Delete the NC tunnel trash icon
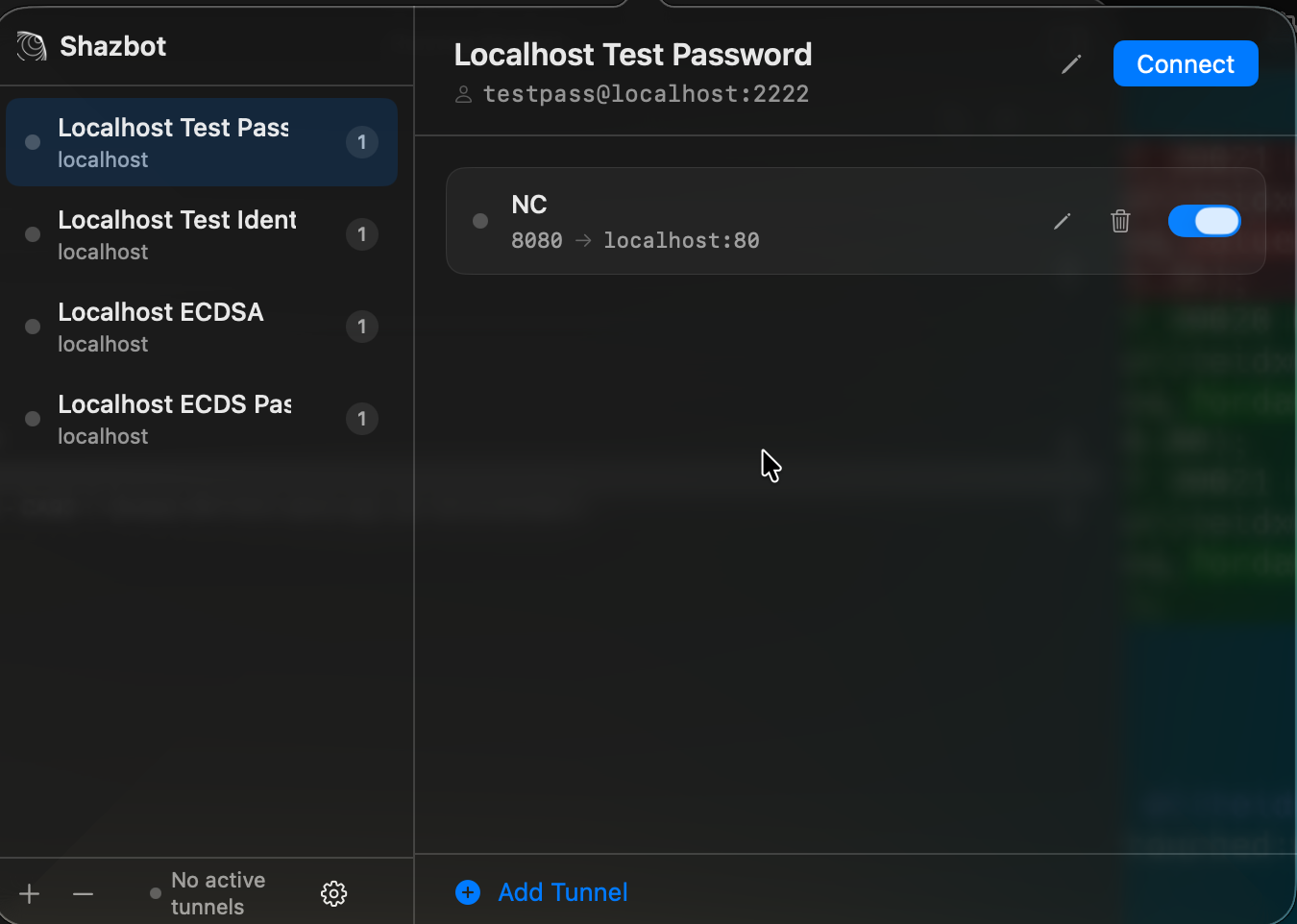 click(1120, 221)
